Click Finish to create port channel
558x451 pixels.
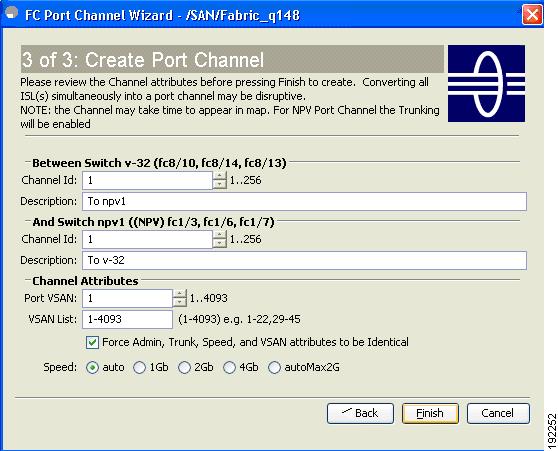pyautogui.click(x=430, y=413)
